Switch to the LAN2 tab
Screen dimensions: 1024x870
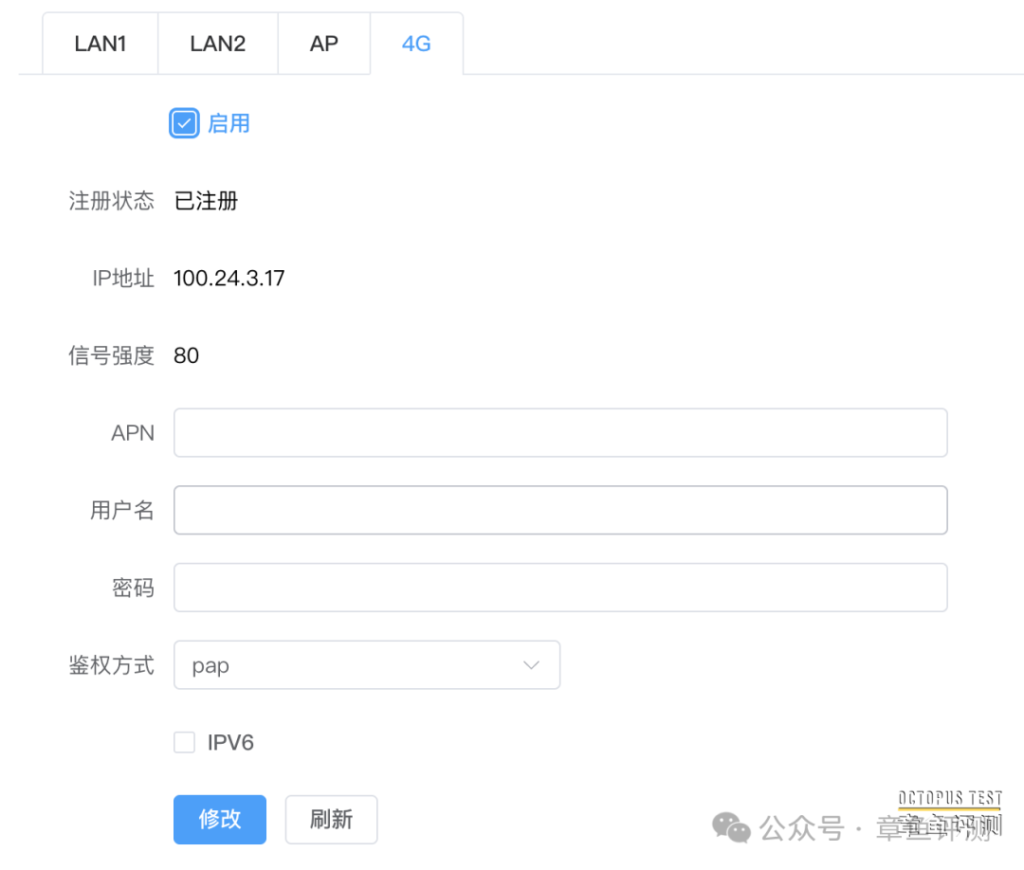[x=217, y=43]
